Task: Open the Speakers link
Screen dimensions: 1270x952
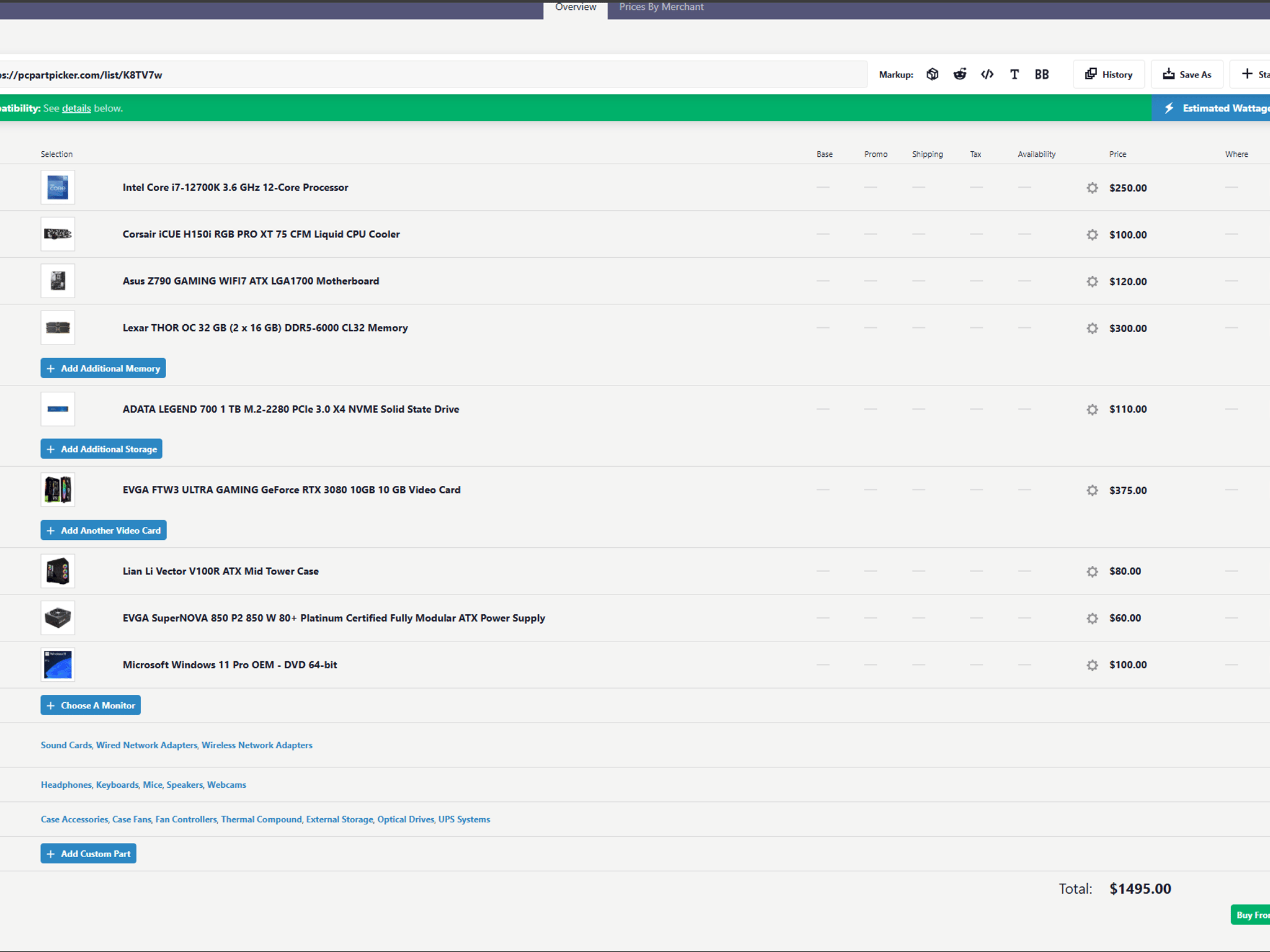Action: tap(184, 785)
